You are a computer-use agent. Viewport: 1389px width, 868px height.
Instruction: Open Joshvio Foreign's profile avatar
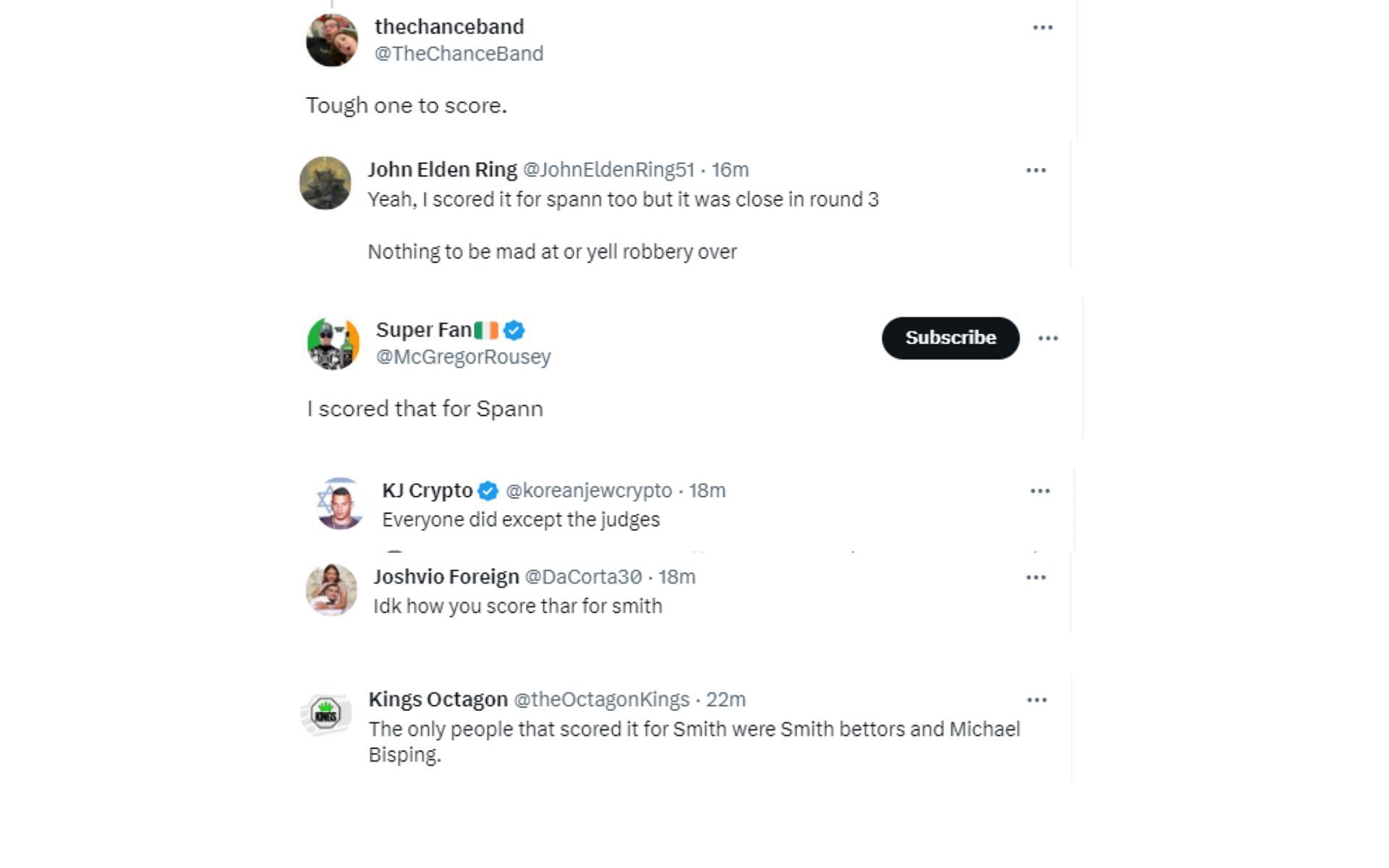[x=331, y=590]
